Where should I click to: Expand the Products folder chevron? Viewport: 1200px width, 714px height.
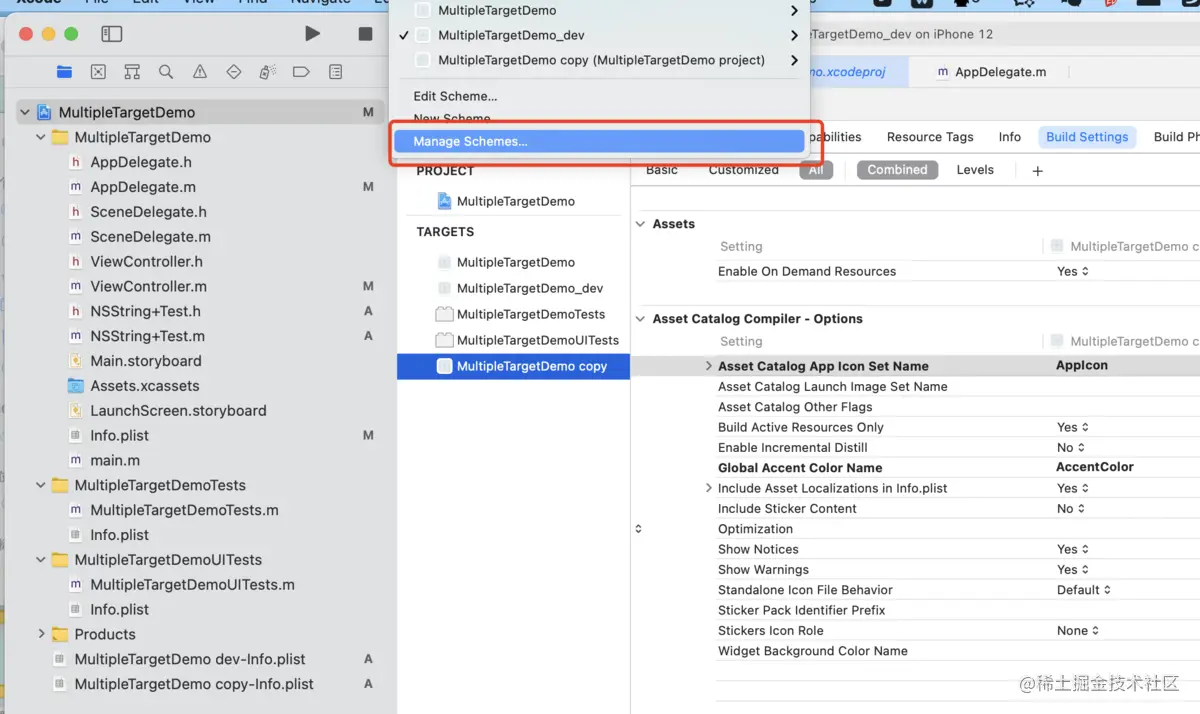coord(41,634)
